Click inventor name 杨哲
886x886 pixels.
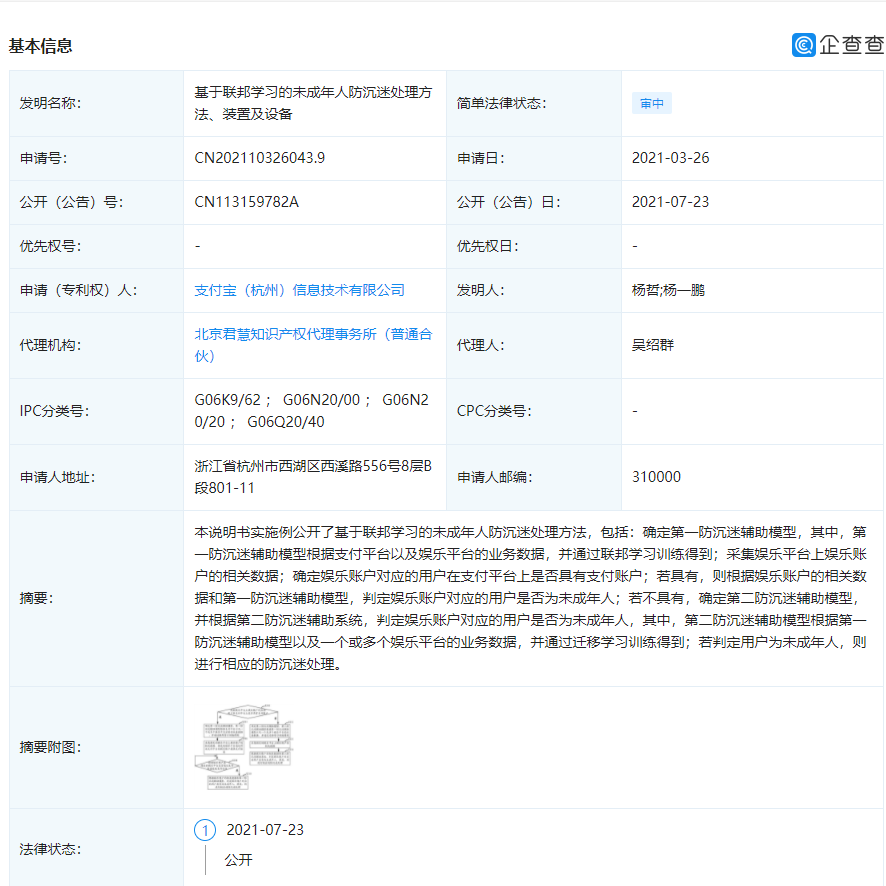[x=645, y=289]
